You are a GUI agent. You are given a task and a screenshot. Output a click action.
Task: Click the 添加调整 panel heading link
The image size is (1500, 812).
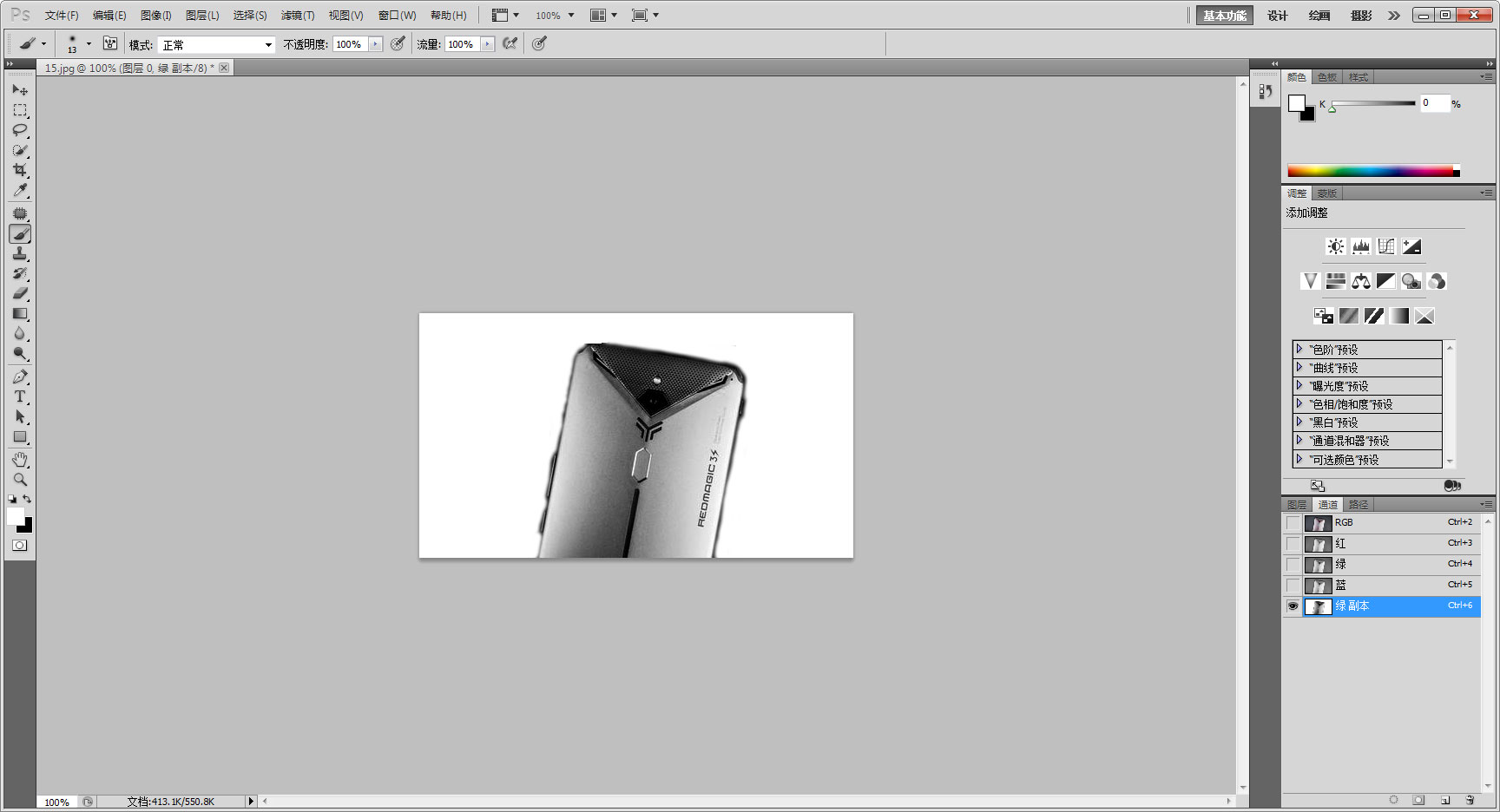[x=1306, y=213]
